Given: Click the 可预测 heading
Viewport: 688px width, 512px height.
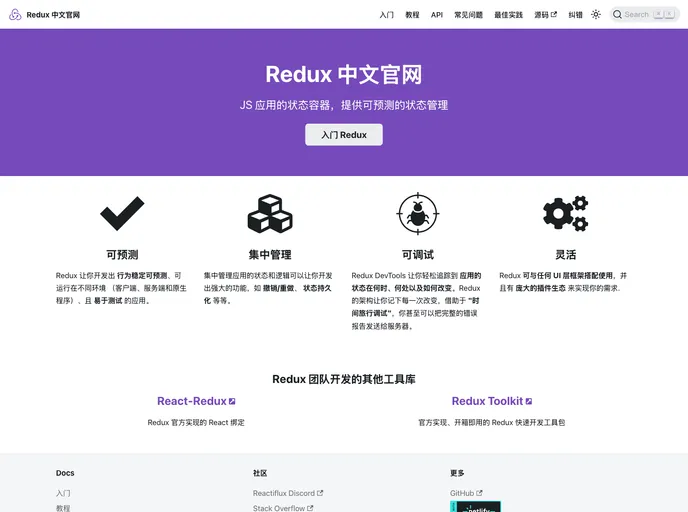Looking at the screenshot, I should 122,255.
